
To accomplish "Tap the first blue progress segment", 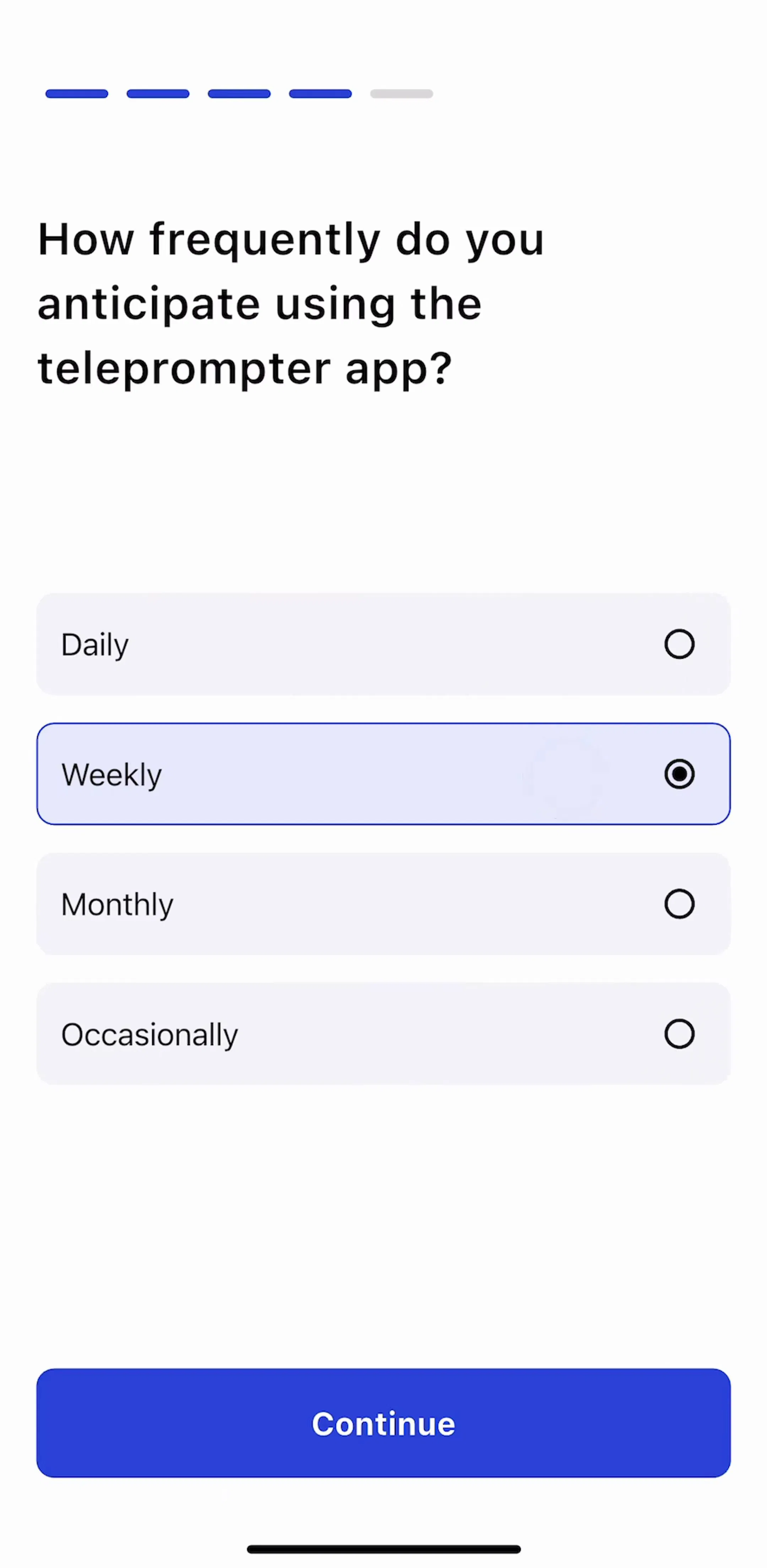I will 77,94.
